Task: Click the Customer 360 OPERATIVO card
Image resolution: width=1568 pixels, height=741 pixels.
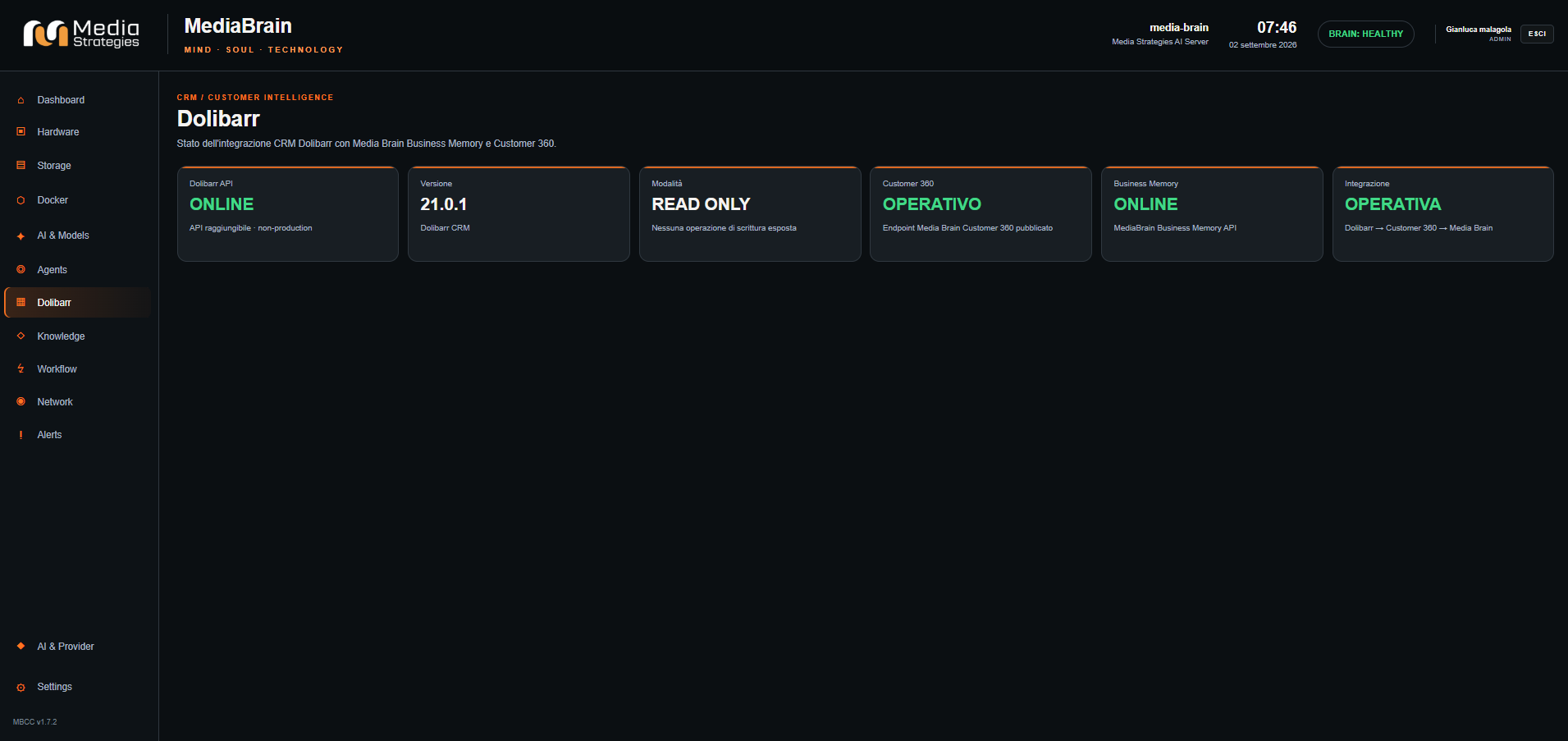Action: [981, 214]
